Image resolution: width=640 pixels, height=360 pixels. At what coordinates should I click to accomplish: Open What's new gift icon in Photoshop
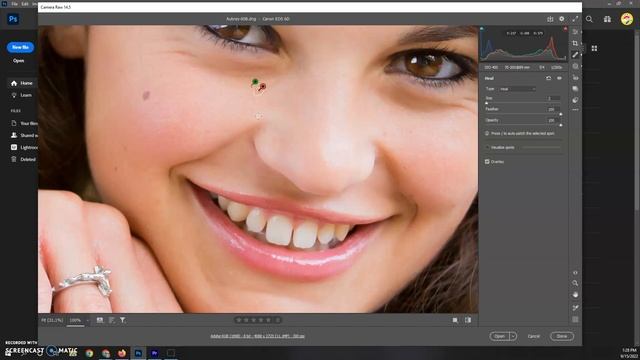[x=607, y=19]
